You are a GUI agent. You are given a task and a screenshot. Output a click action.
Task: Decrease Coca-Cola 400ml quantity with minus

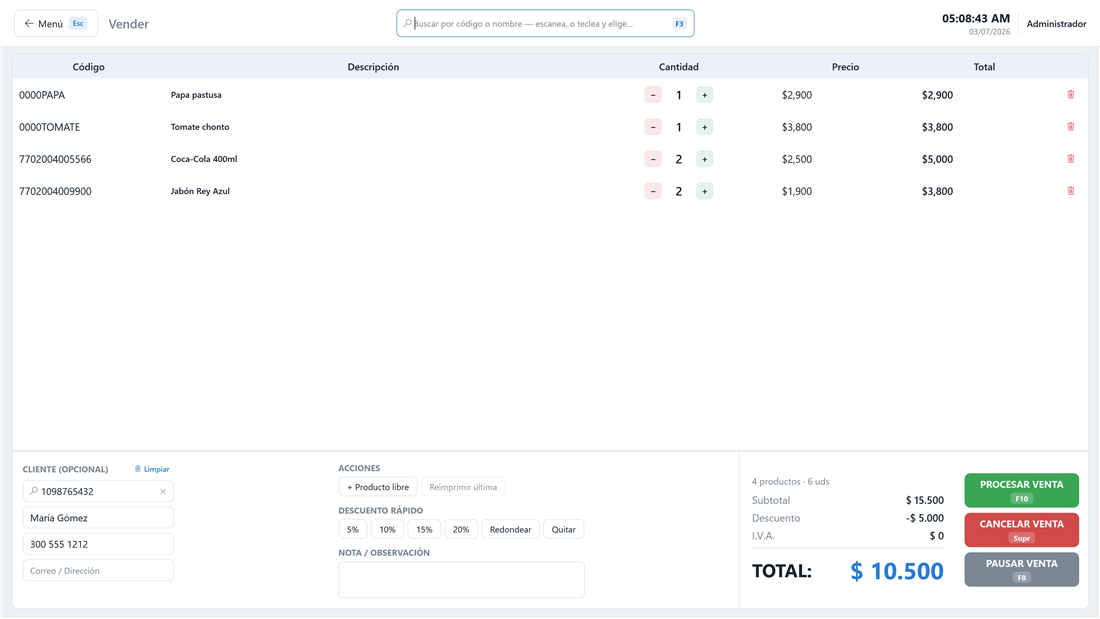pyautogui.click(x=653, y=159)
